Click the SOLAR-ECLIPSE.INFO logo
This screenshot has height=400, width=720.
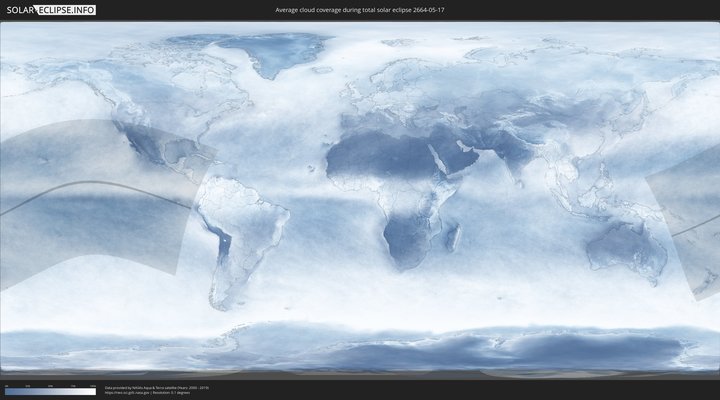point(51,10)
